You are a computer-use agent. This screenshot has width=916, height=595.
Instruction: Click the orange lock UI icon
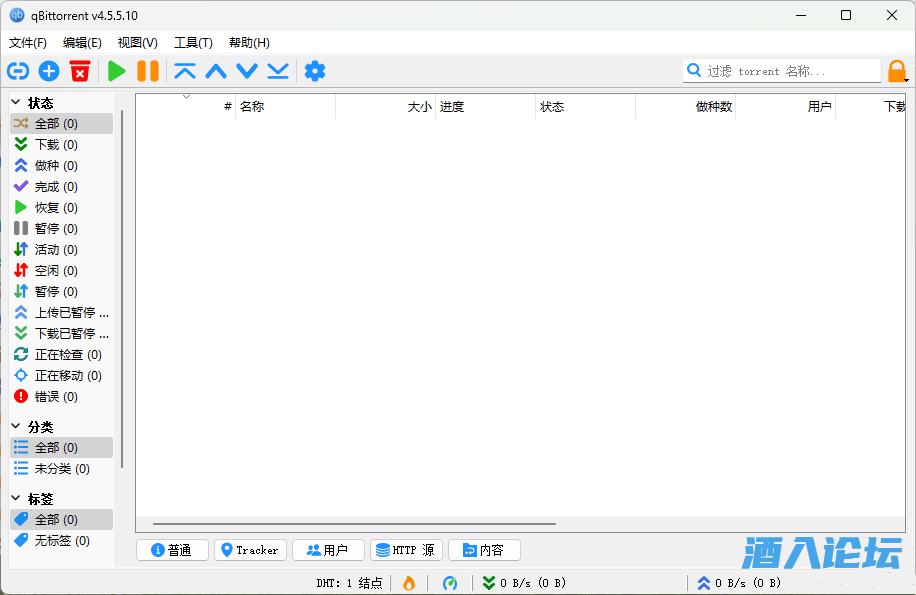(x=897, y=71)
